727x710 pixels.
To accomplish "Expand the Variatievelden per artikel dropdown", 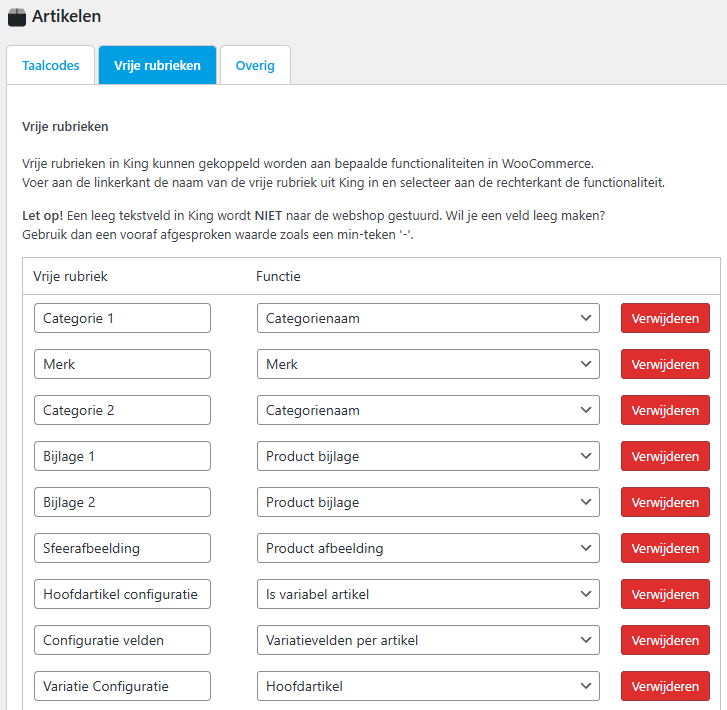I will pyautogui.click(x=428, y=640).
